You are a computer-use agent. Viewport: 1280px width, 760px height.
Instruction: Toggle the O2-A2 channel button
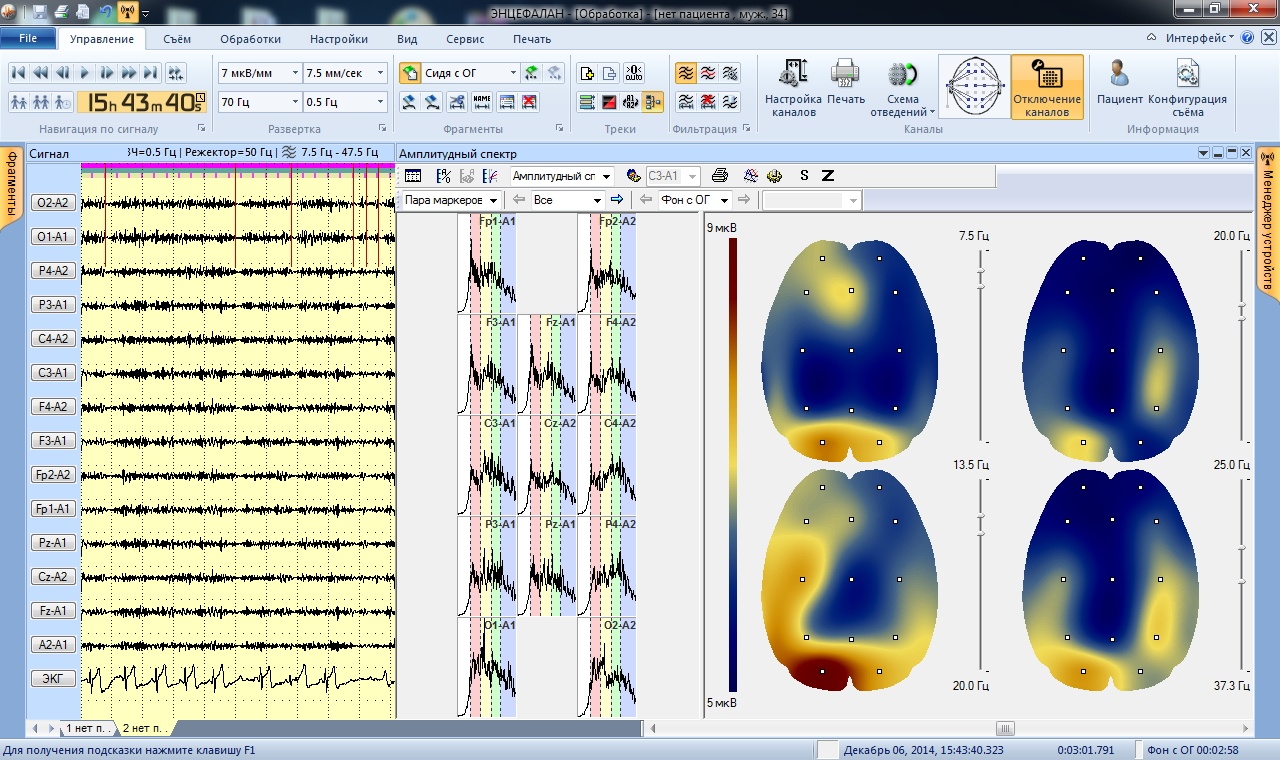[x=53, y=203]
